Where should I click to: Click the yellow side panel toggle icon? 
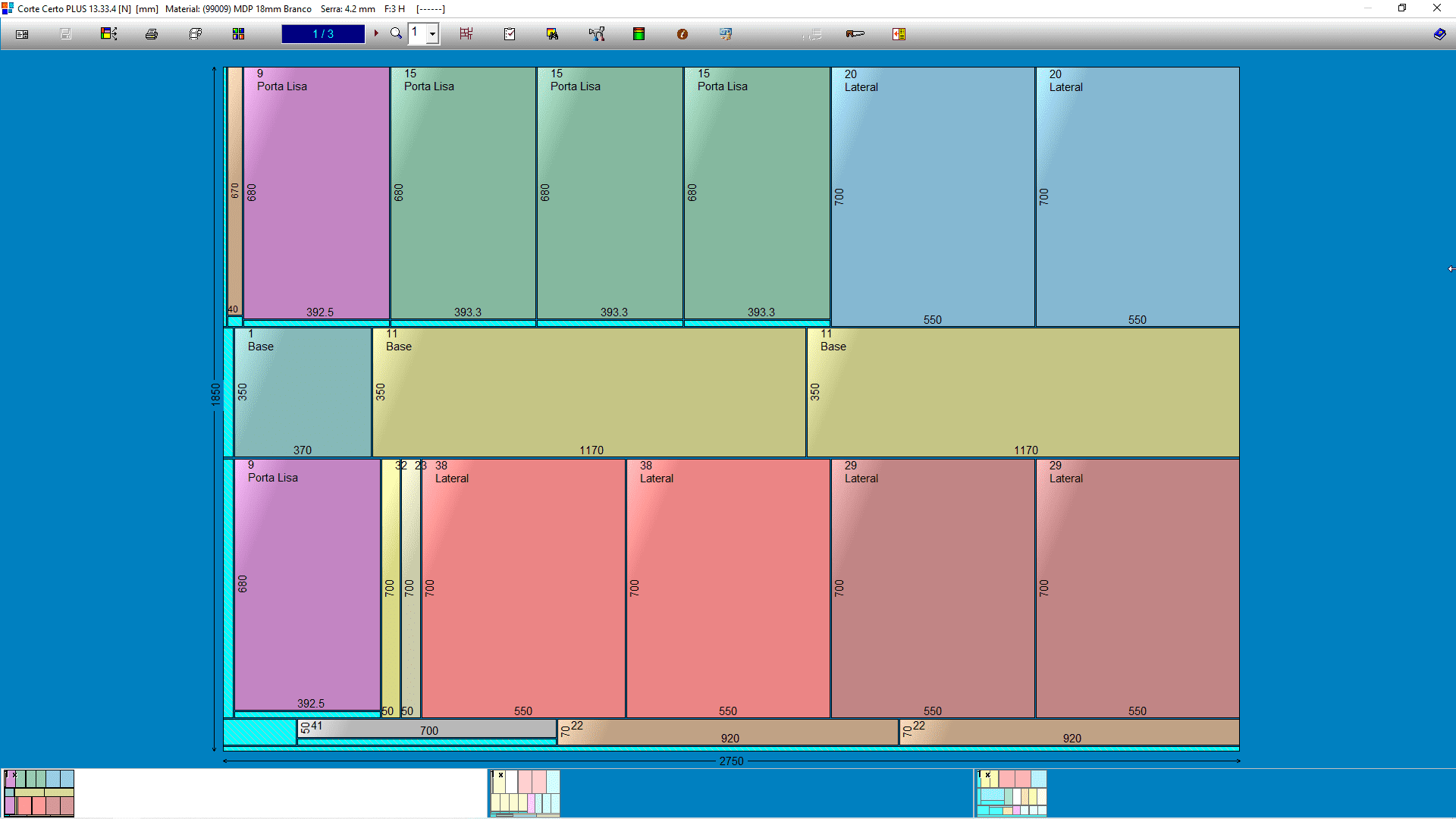[x=899, y=34]
